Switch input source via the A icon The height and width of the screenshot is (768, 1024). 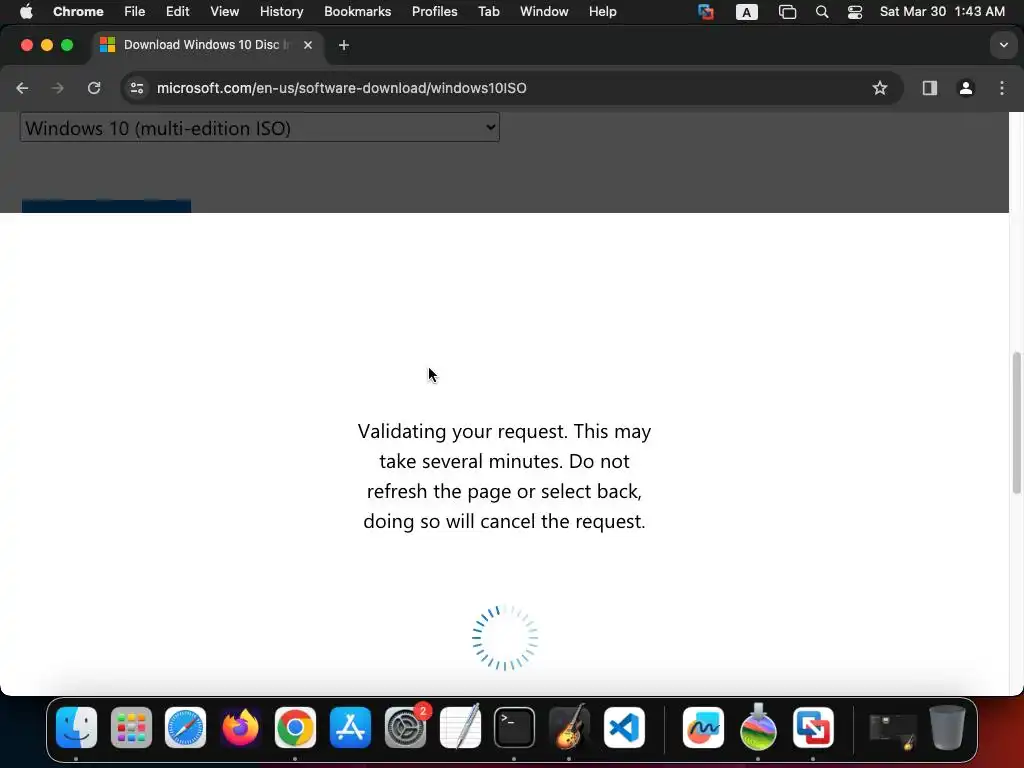[746, 12]
